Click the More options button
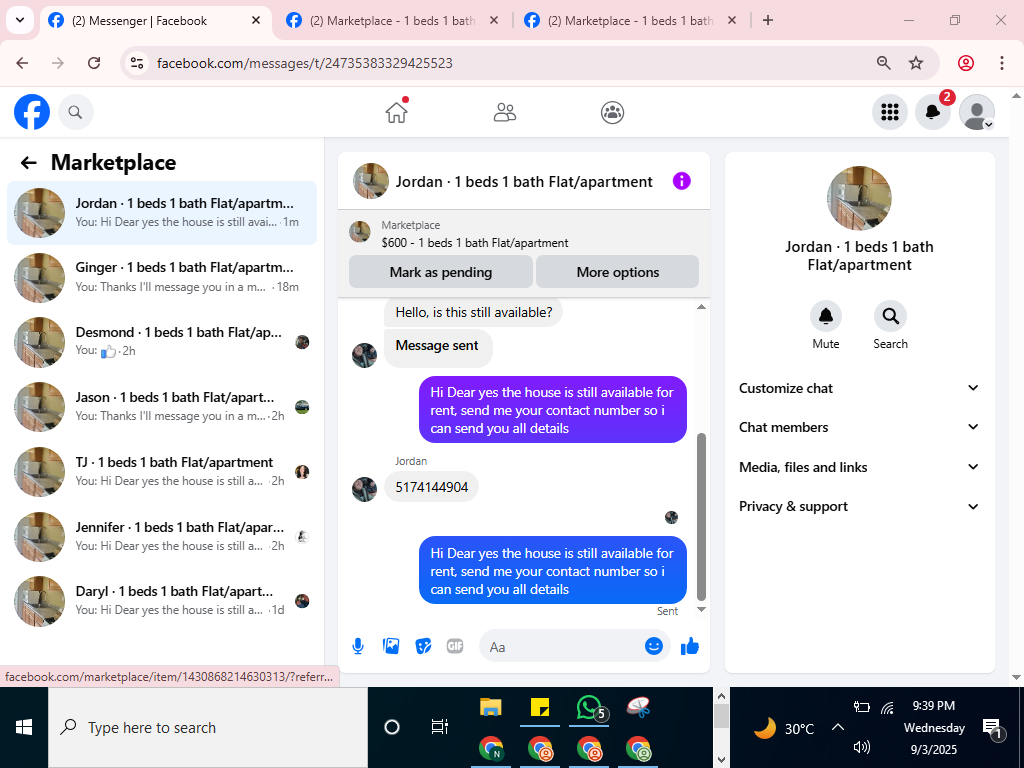Screen dimensions: 1024x768 pos(618,272)
